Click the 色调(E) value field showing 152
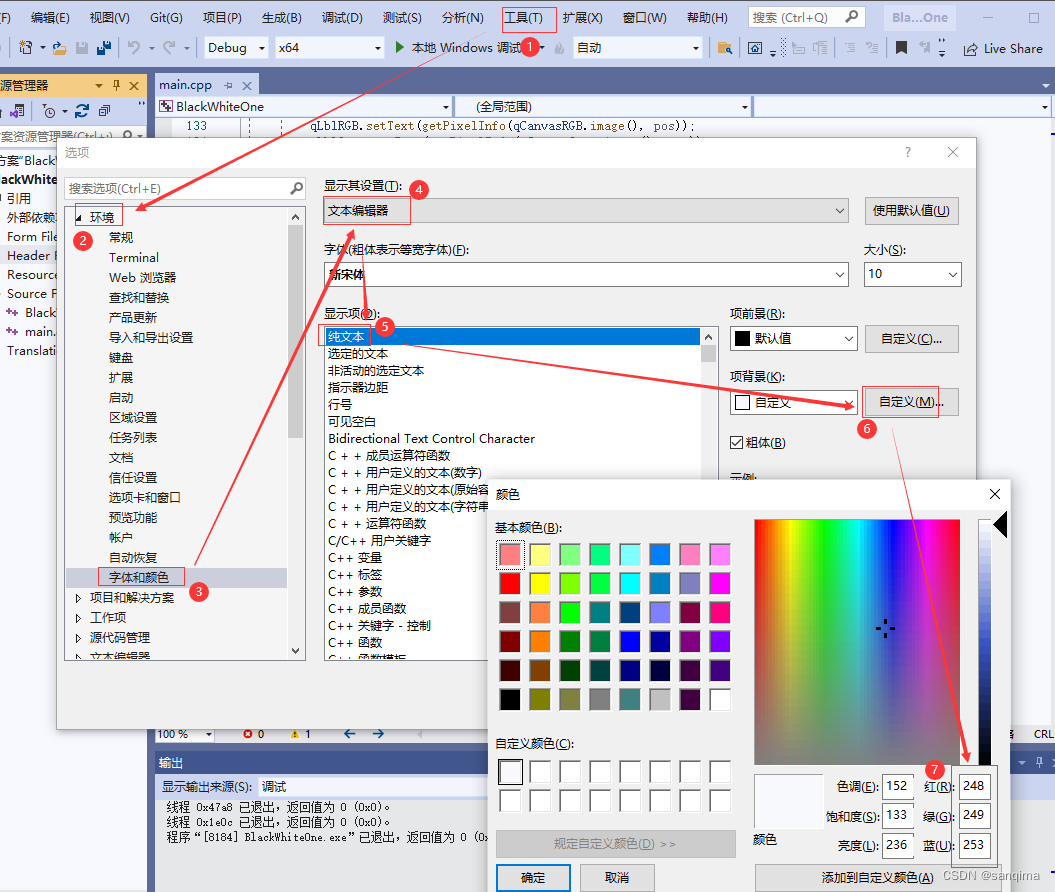Image resolution: width=1055 pixels, height=892 pixels. (x=898, y=786)
